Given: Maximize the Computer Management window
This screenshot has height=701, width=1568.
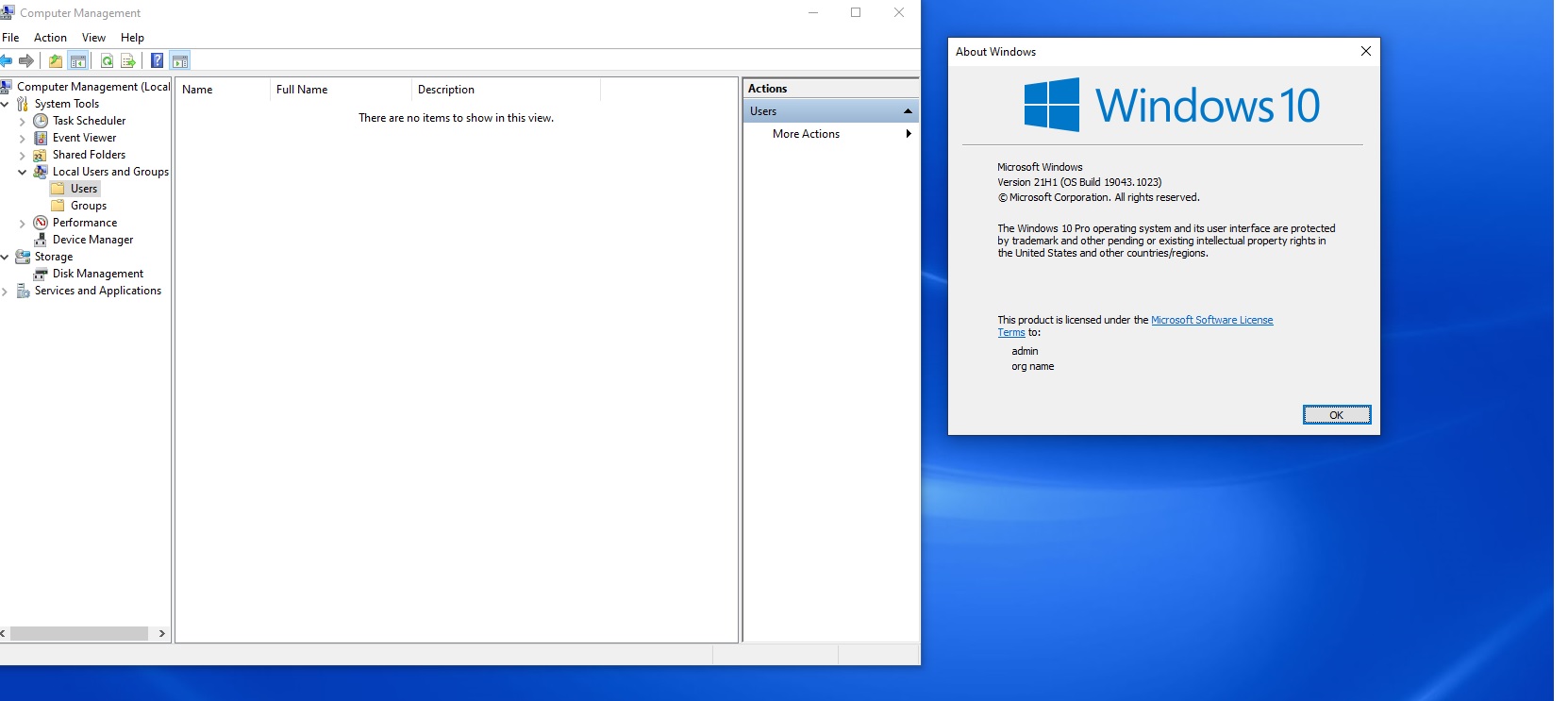Looking at the screenshot, I should coord(856,12).
